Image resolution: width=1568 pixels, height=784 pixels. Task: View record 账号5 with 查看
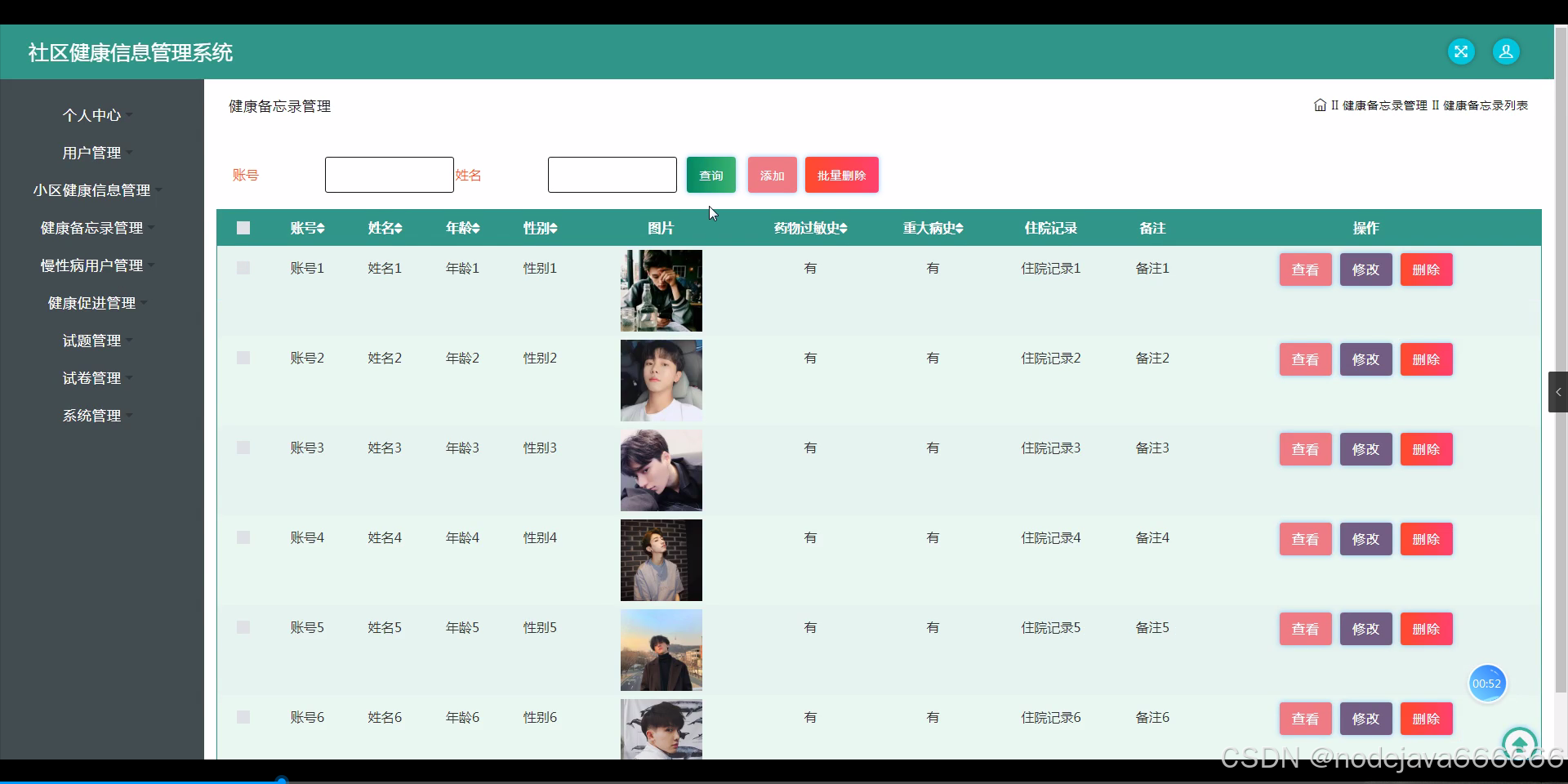coord(1306,629)
